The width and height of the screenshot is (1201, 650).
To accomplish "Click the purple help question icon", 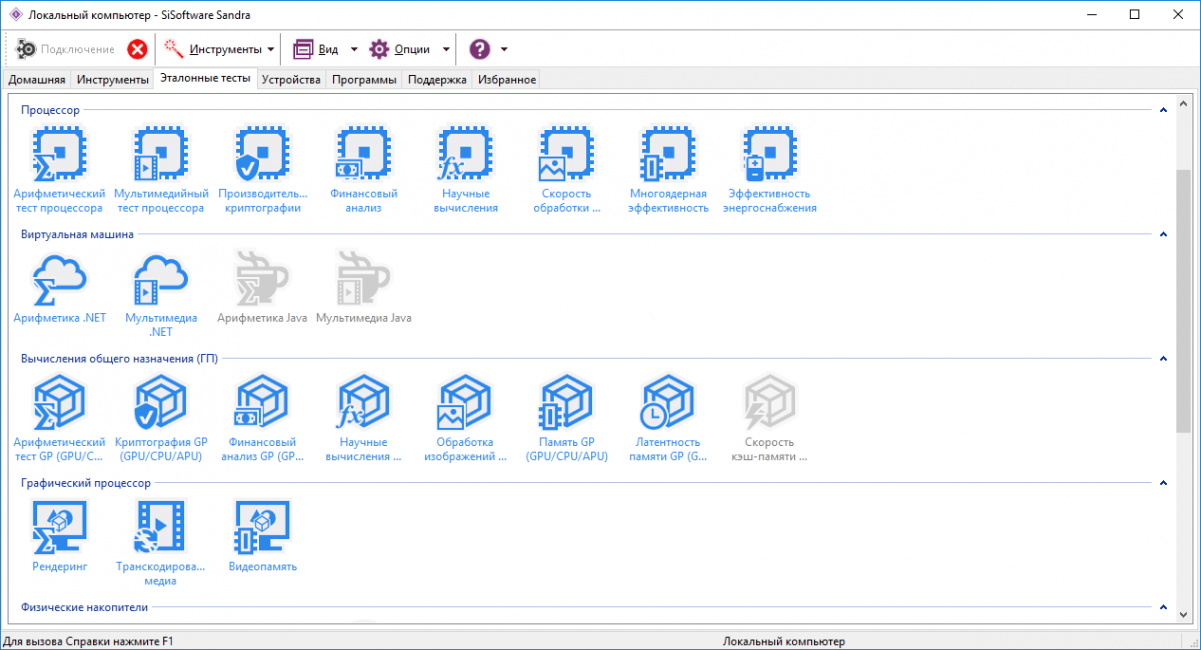I will pos(480,49).
